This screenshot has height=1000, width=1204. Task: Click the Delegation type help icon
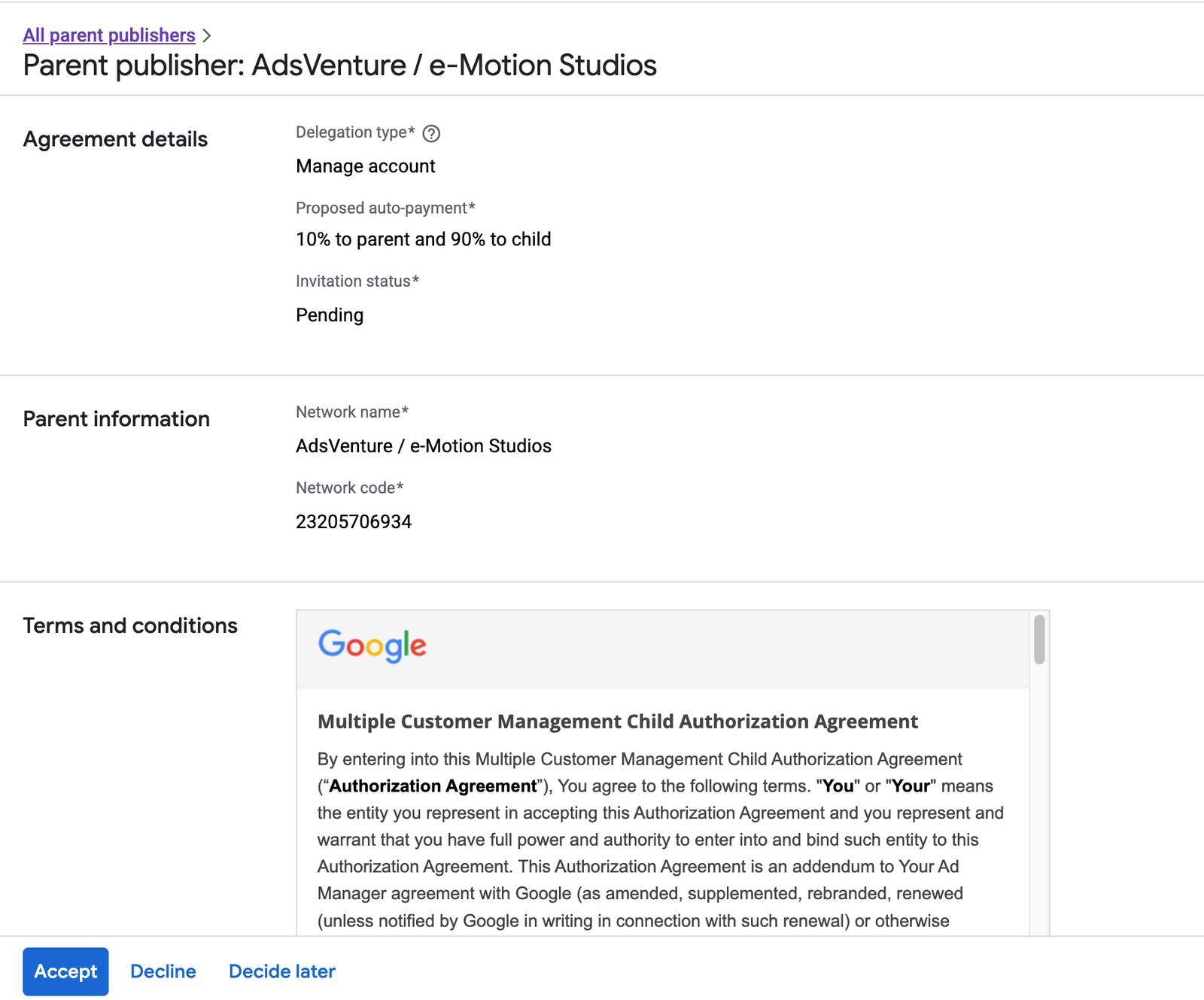[x=431, y=134]
